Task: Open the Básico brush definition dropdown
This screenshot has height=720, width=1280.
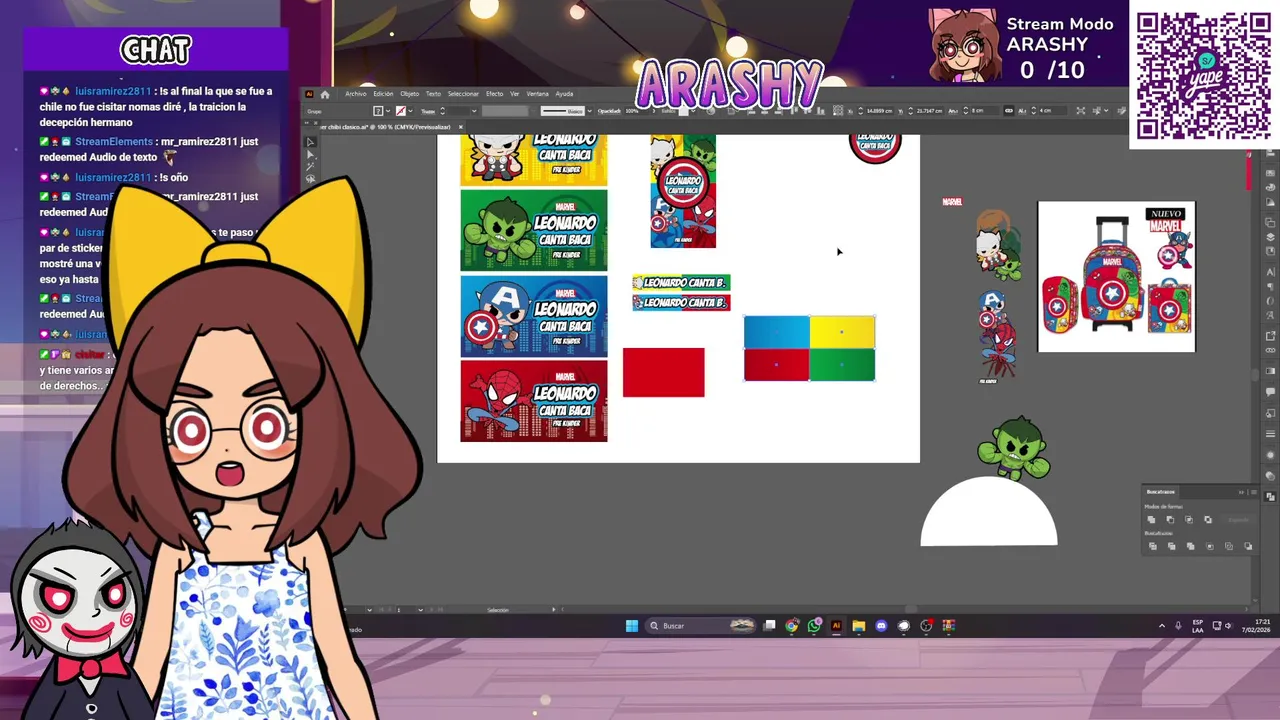Action: pos(589,111)
